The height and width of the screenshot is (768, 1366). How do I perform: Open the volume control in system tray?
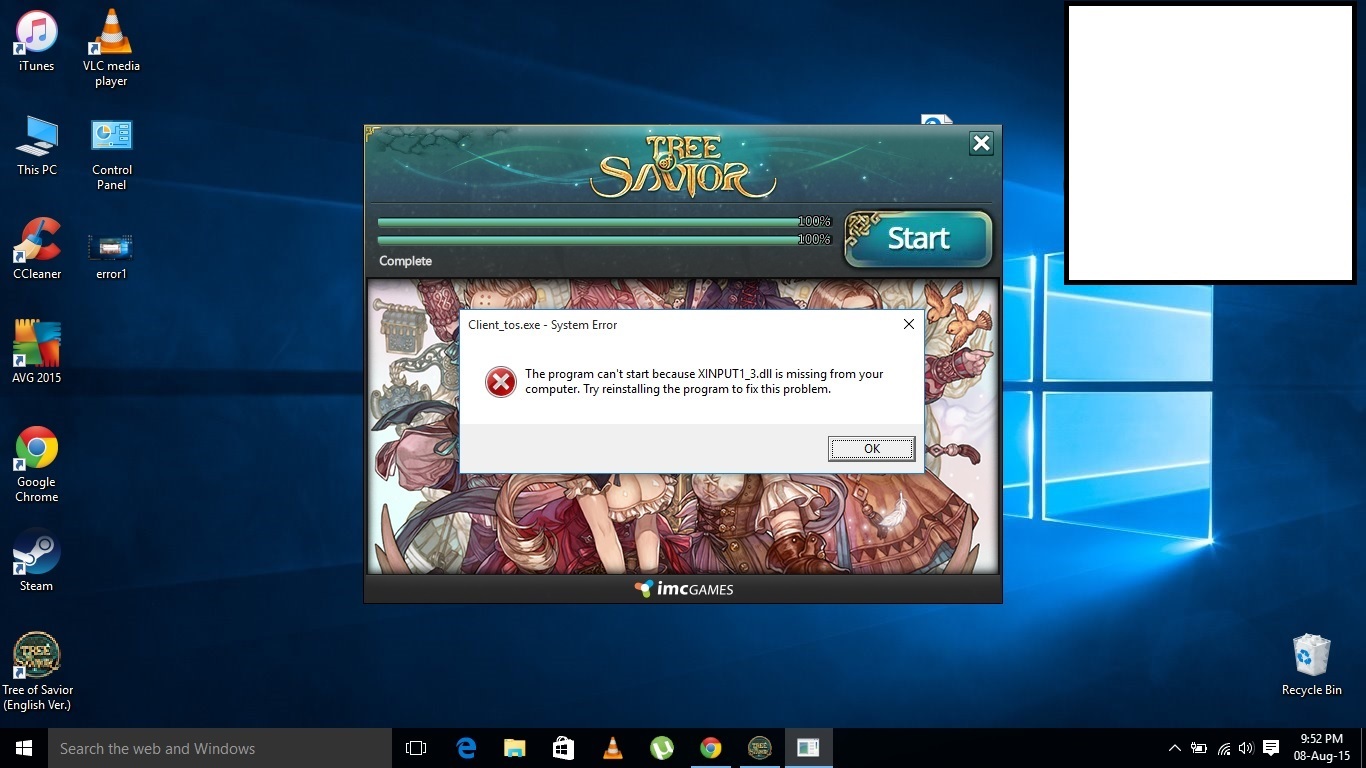click(1246, 748)
